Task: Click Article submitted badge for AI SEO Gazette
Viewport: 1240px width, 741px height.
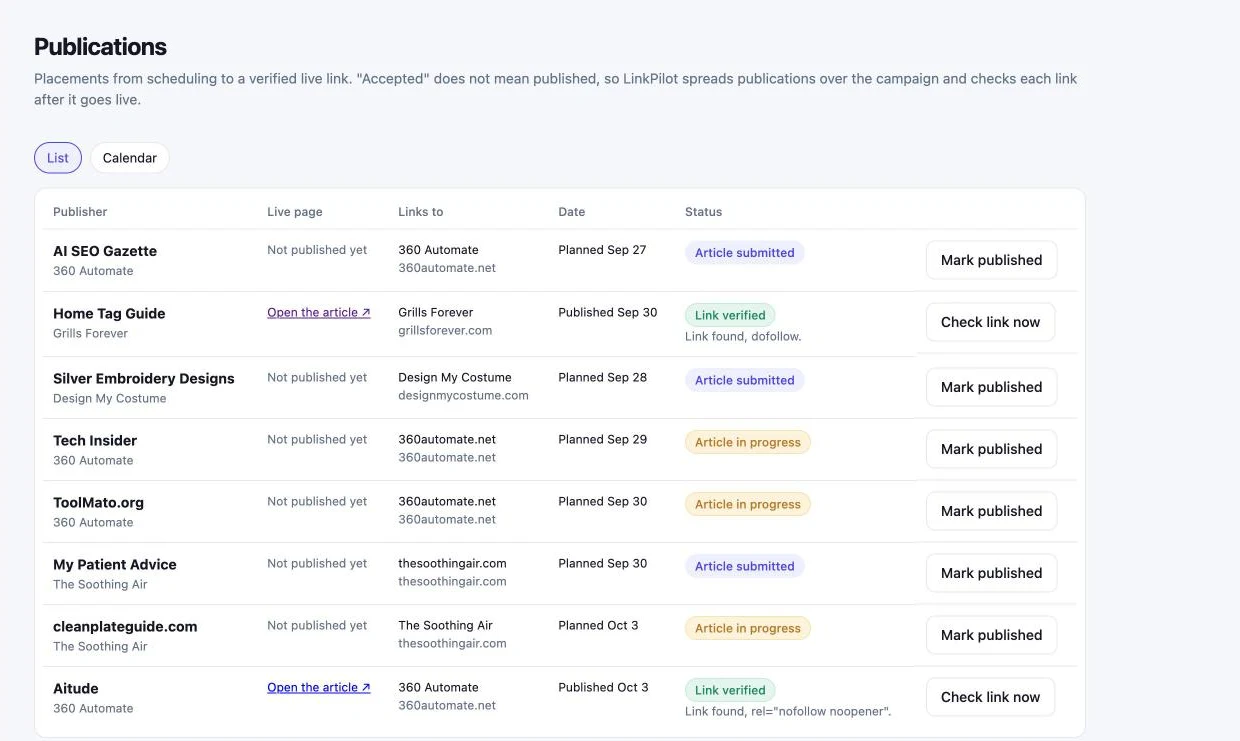Action: pos(744,253)
